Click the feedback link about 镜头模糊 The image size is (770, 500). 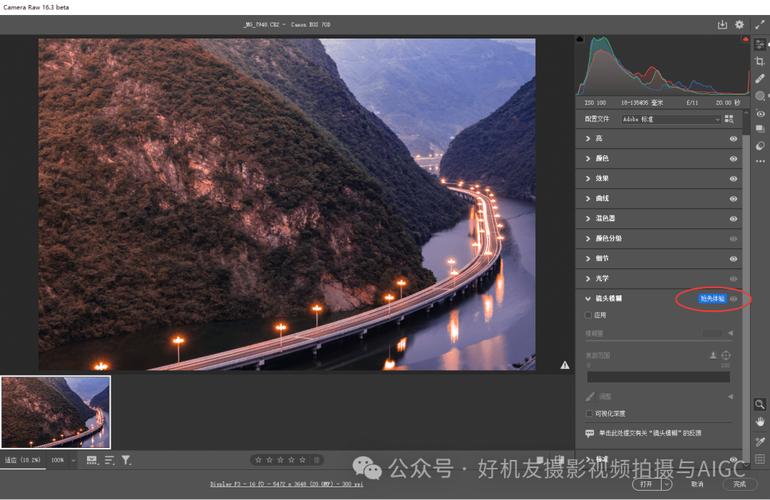click(650, 433)
